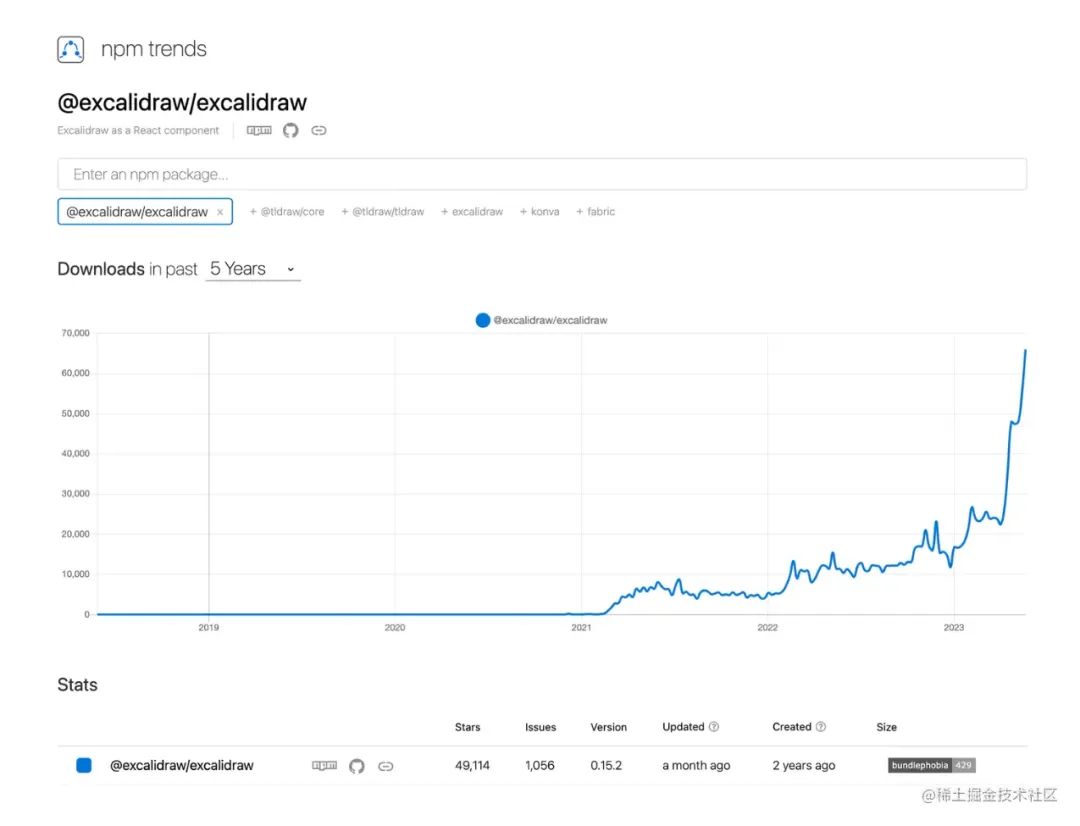
Task: Focus the 'Enter an npm package...' search field
Action: point(542,174)
